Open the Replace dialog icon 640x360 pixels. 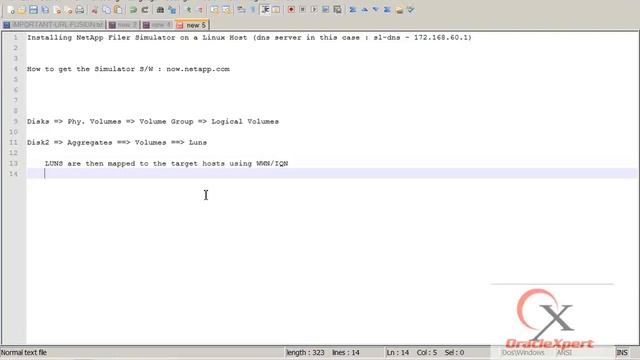pos(172,10)
